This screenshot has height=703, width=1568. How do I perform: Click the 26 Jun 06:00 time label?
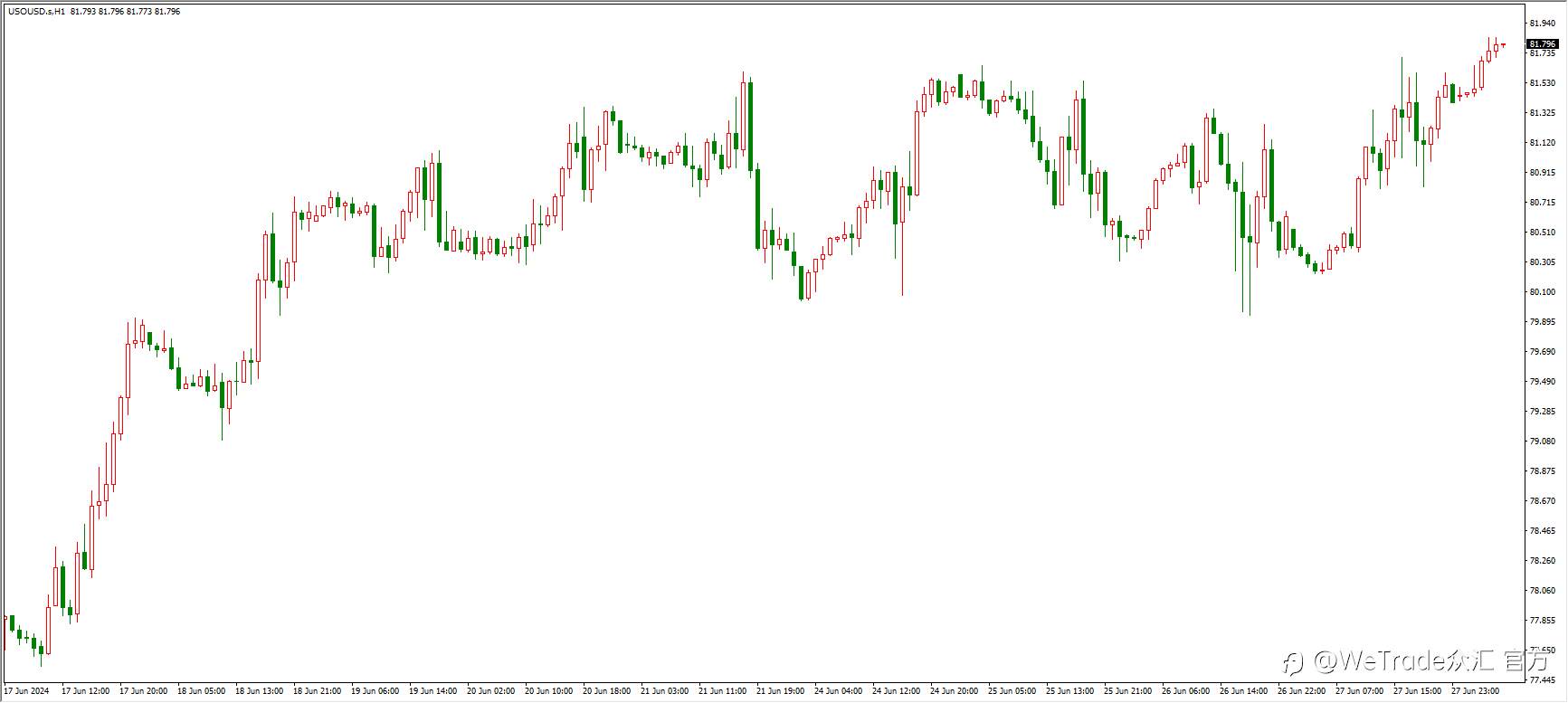click(1186, 691)
